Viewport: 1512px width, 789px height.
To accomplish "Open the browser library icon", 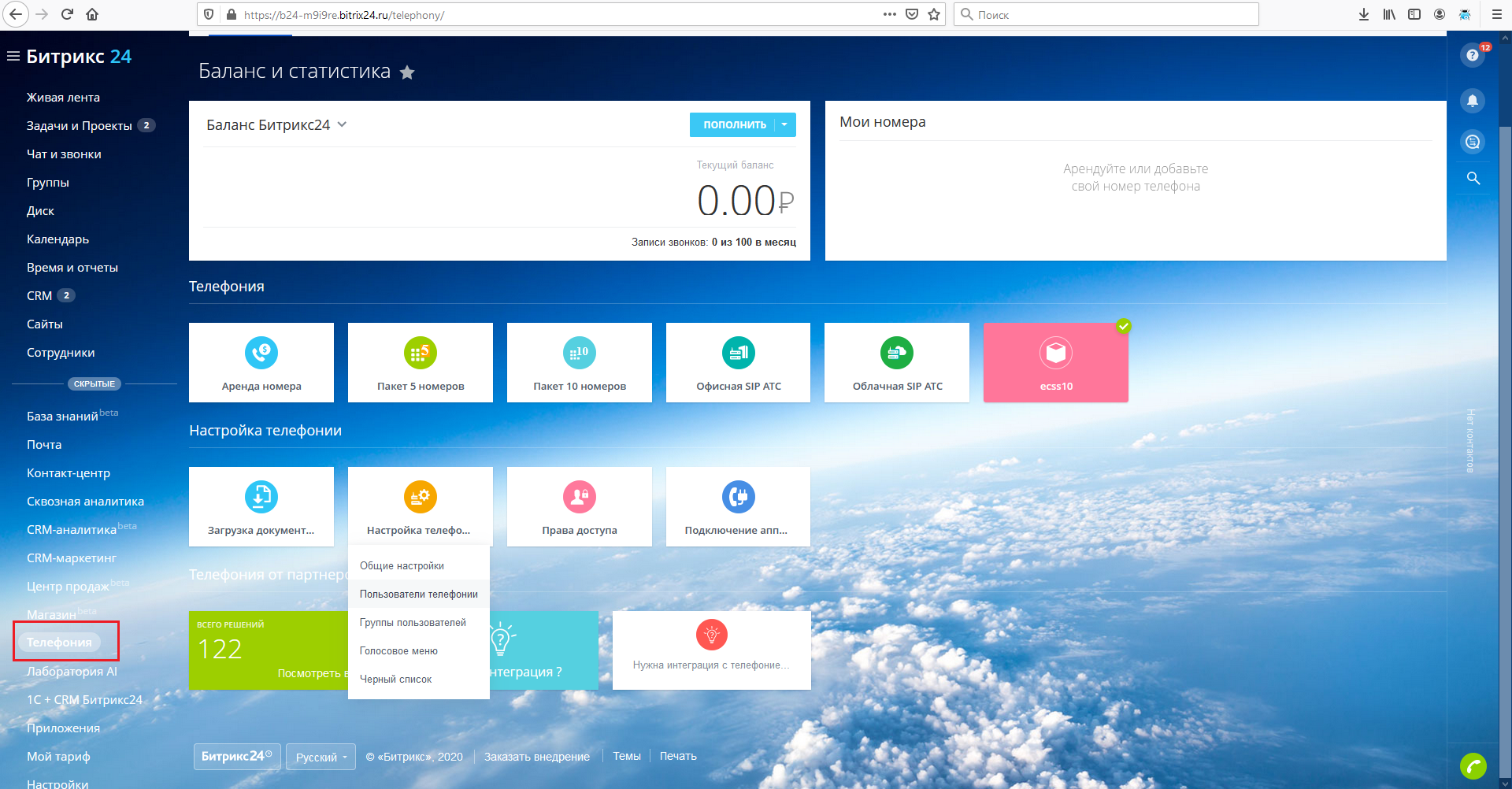I will 1389,14.
